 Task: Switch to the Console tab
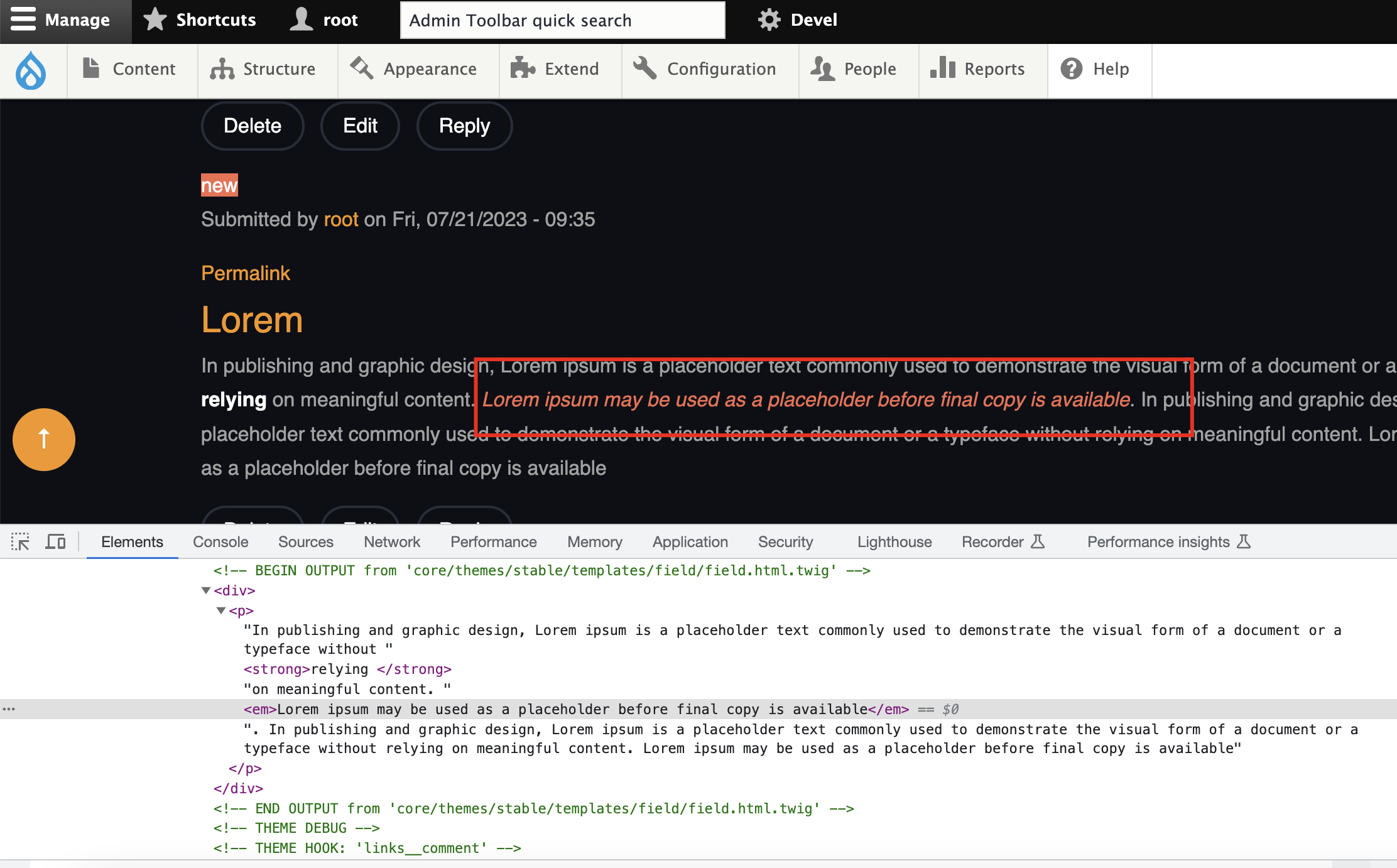pos(220,541)
